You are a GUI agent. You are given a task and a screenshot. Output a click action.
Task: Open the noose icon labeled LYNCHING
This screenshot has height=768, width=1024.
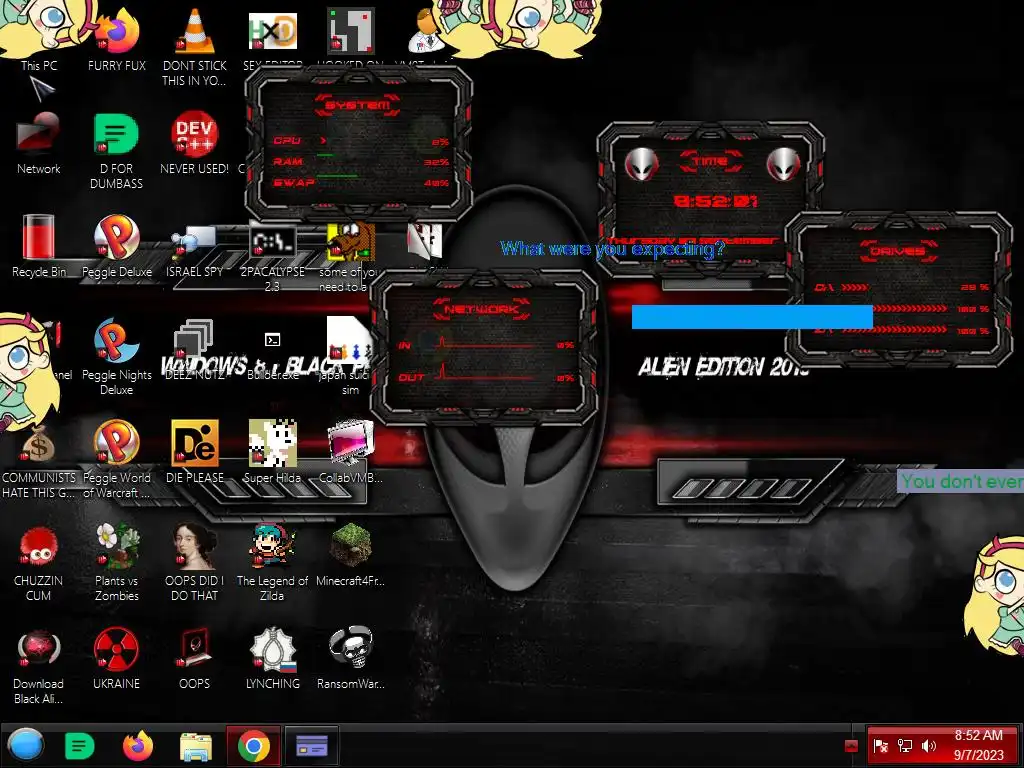[273, 658]
